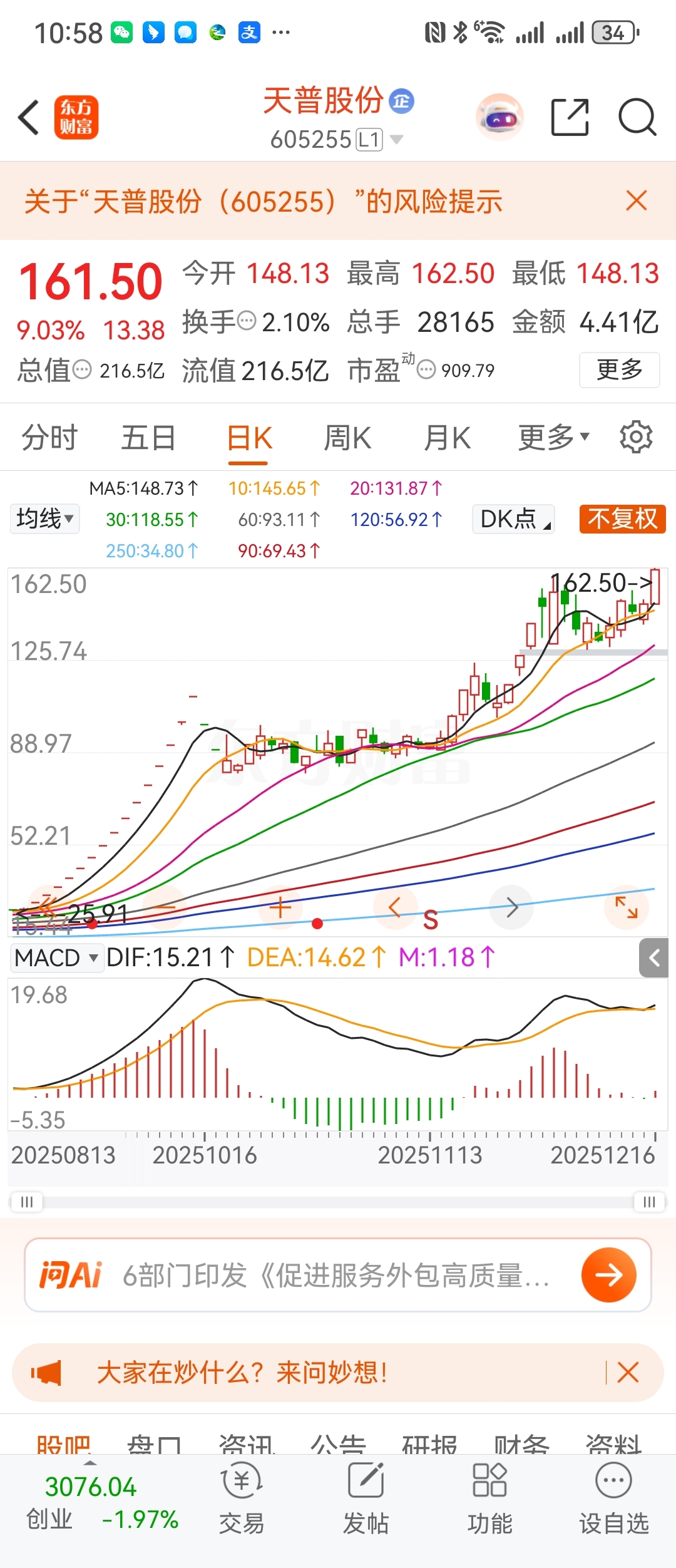Click the 20:131.87 moving average value

396,488
